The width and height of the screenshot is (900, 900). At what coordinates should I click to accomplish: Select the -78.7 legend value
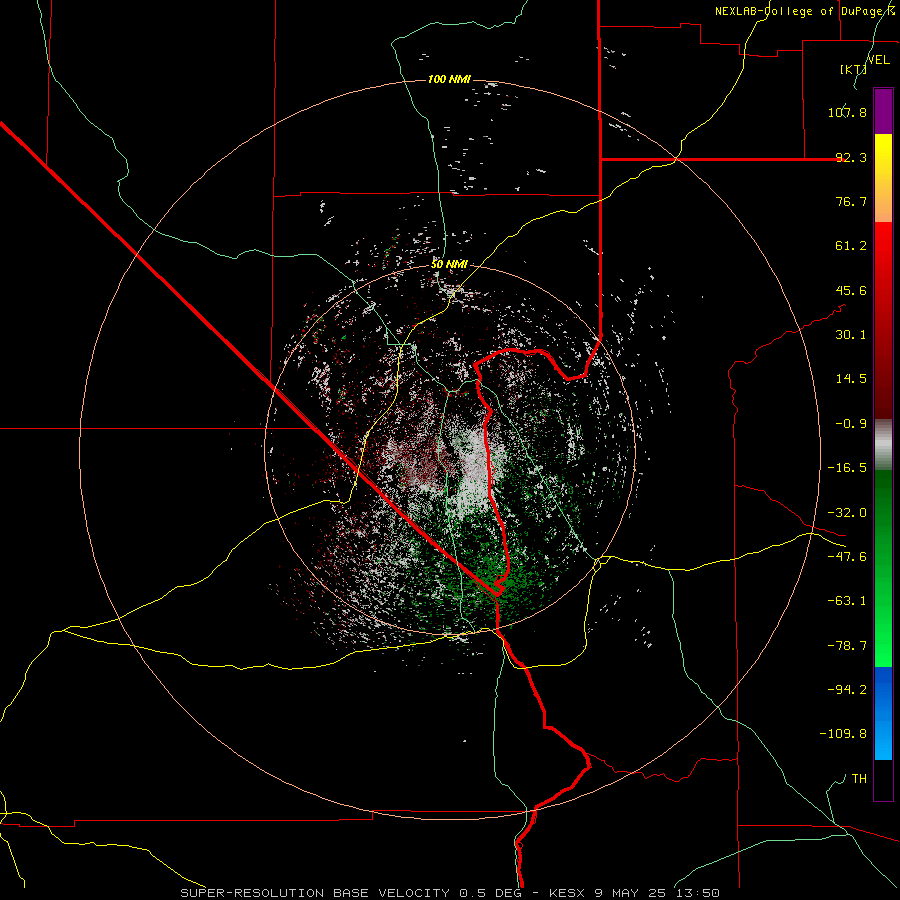click(x=847, y=646)
